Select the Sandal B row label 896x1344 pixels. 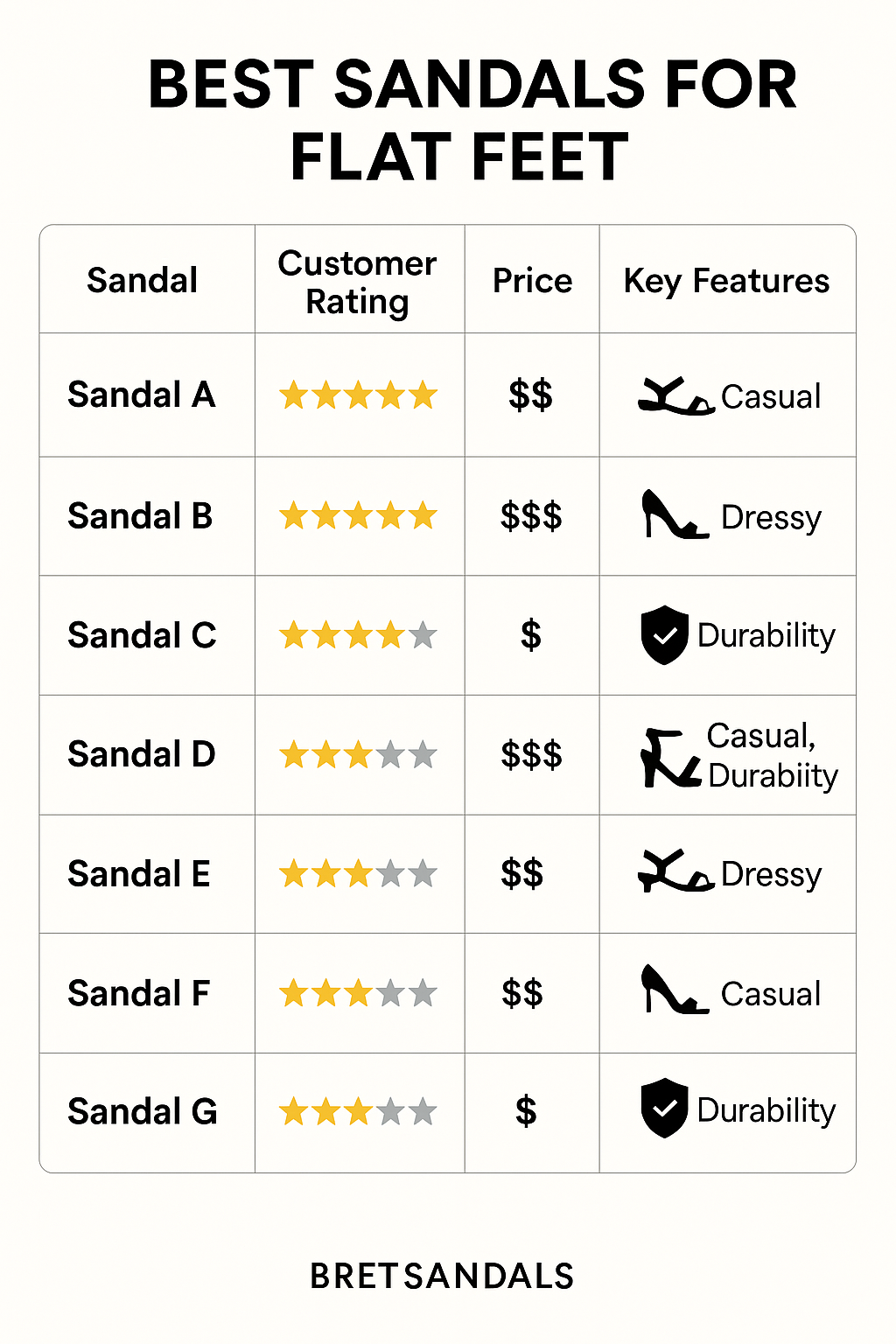coord(141,516)
